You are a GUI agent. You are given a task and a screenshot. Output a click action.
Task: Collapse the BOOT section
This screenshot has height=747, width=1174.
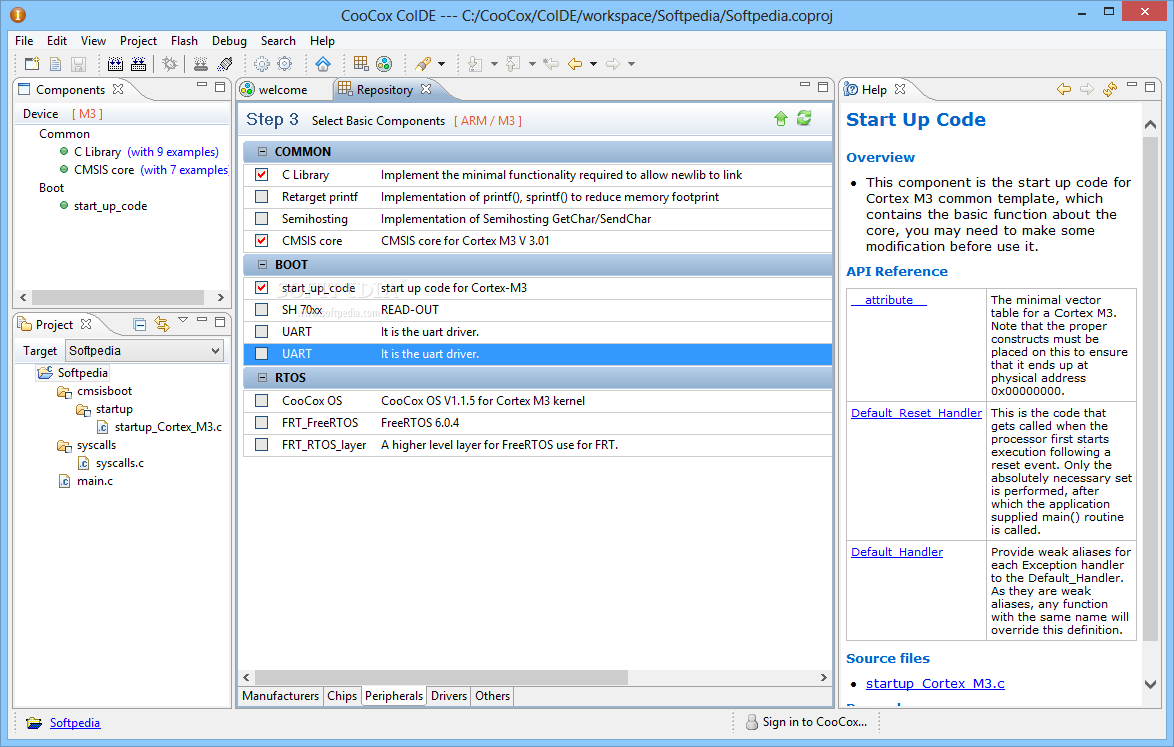click(x=262, y=264)
